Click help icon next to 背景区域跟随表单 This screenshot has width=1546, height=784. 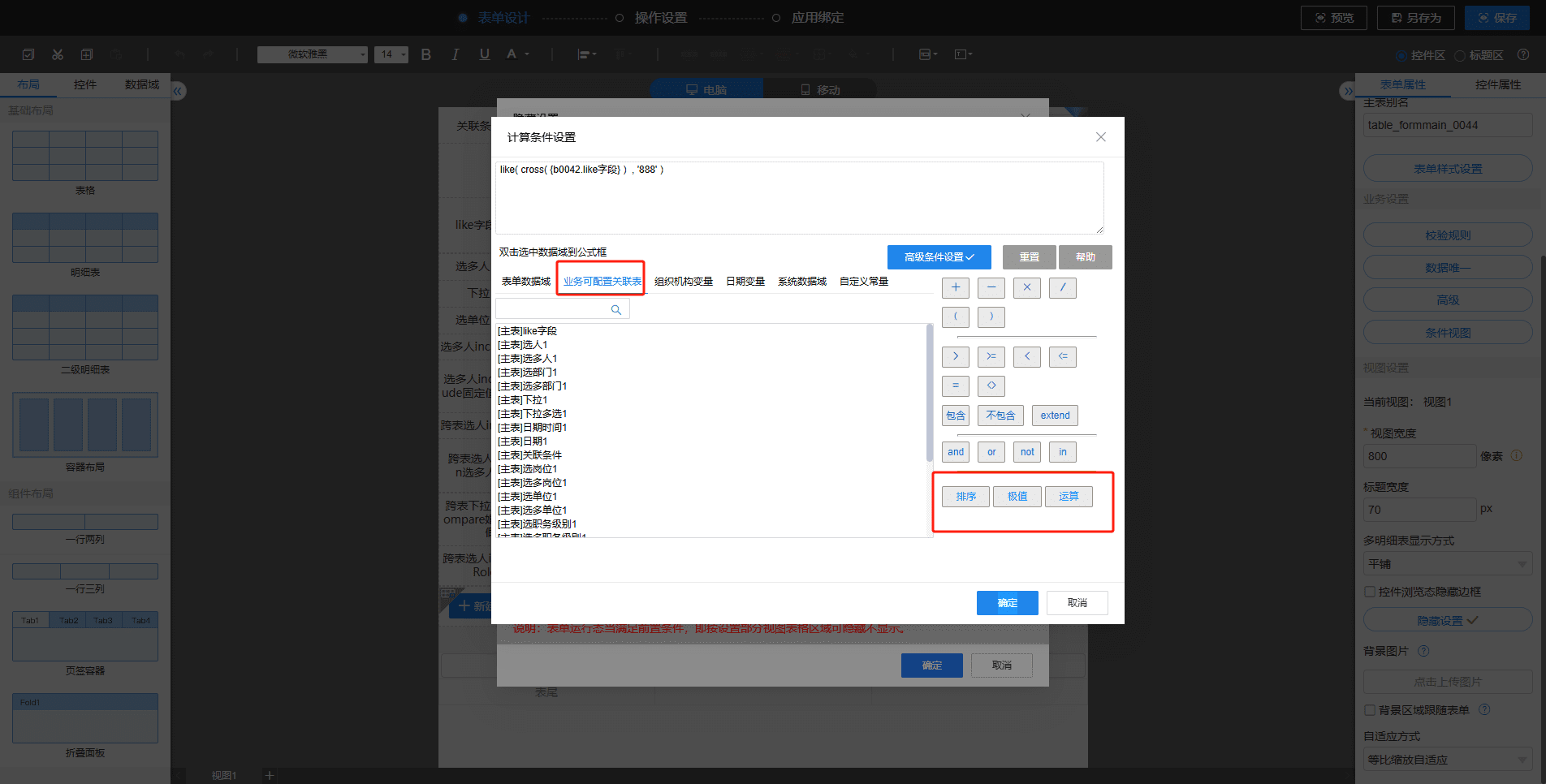1484,709
